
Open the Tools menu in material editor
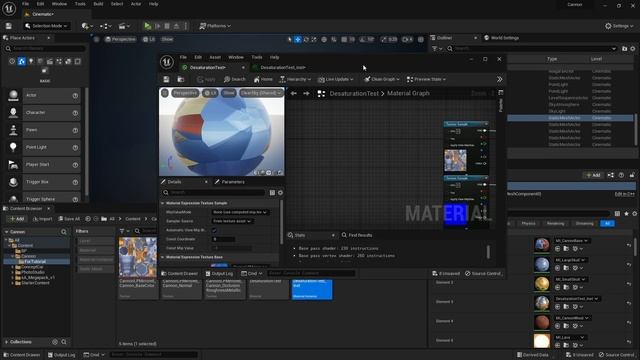(x=257, y=57)
